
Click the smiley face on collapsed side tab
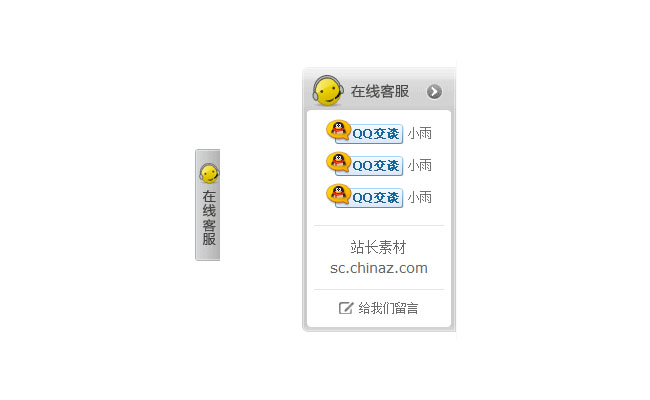coord(209,173)
